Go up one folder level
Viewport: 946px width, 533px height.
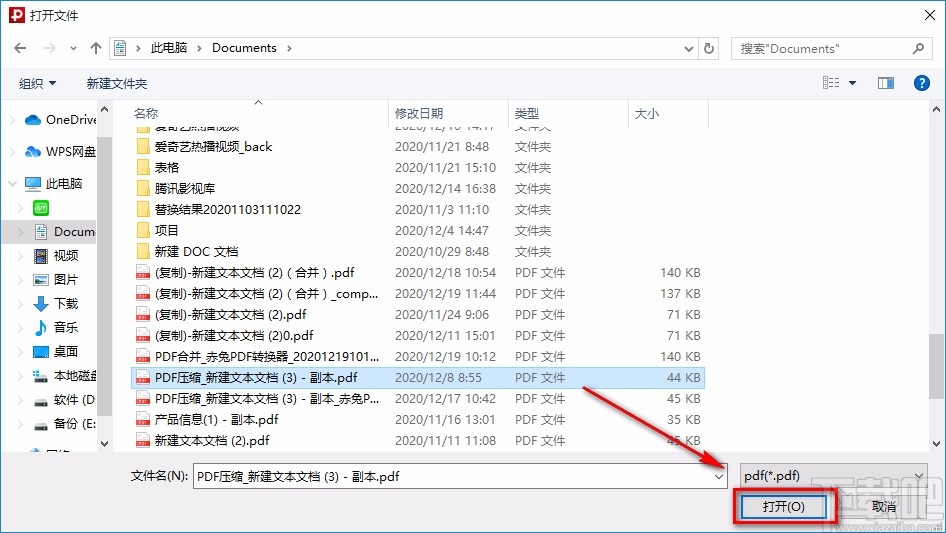95,48
